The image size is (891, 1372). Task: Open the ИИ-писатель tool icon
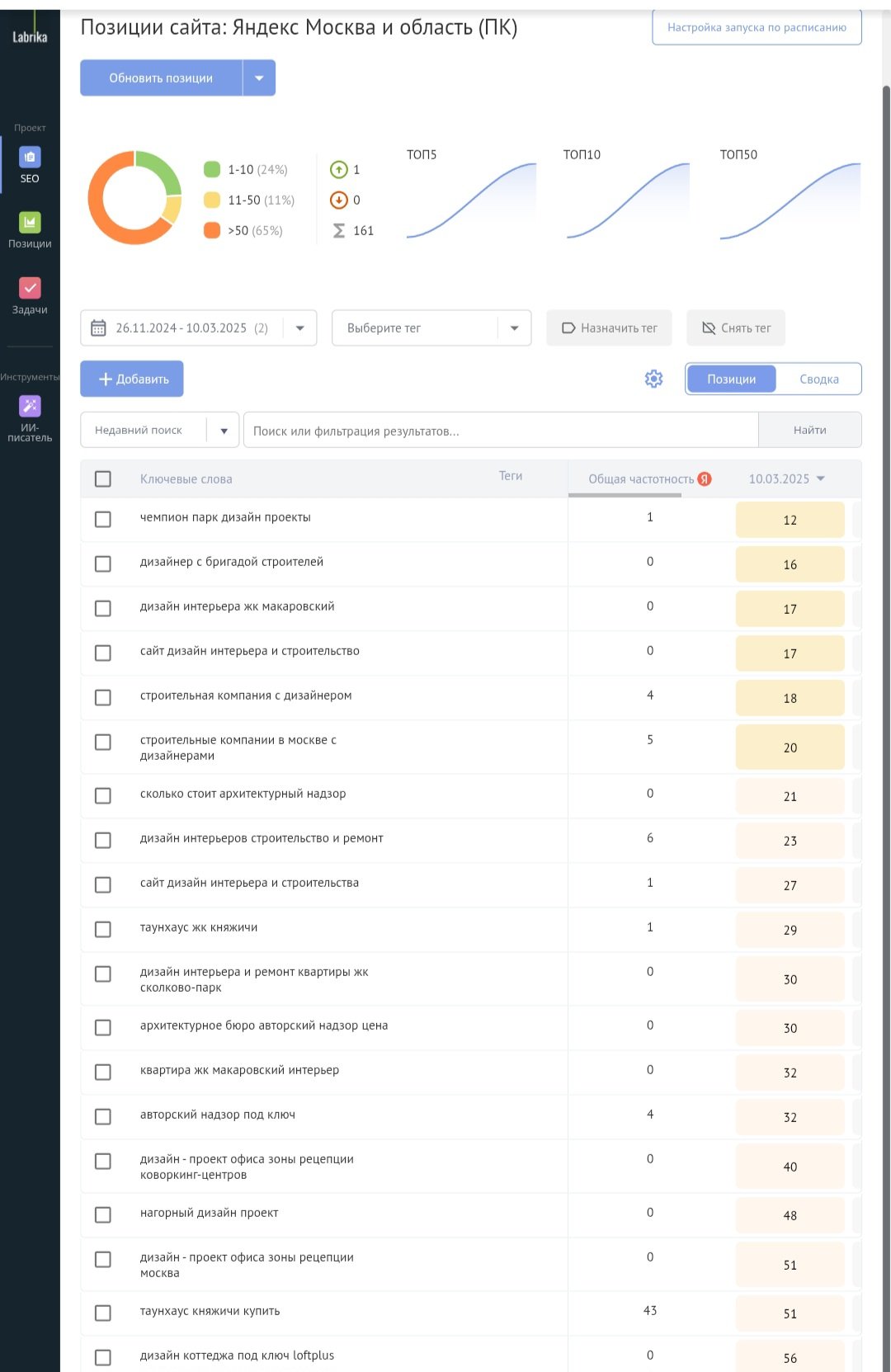click(30, 406)
